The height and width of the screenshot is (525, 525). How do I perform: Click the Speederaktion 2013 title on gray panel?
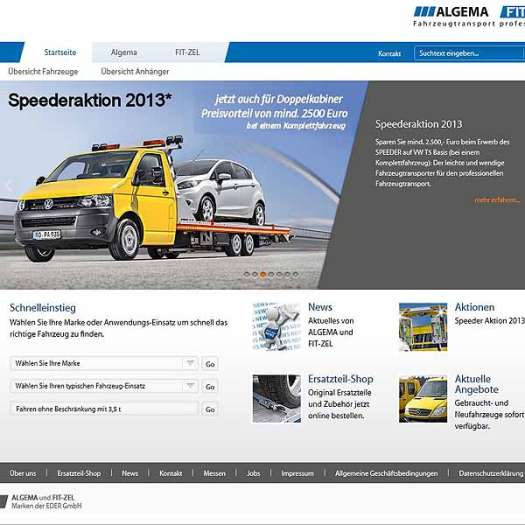point(419,124)
